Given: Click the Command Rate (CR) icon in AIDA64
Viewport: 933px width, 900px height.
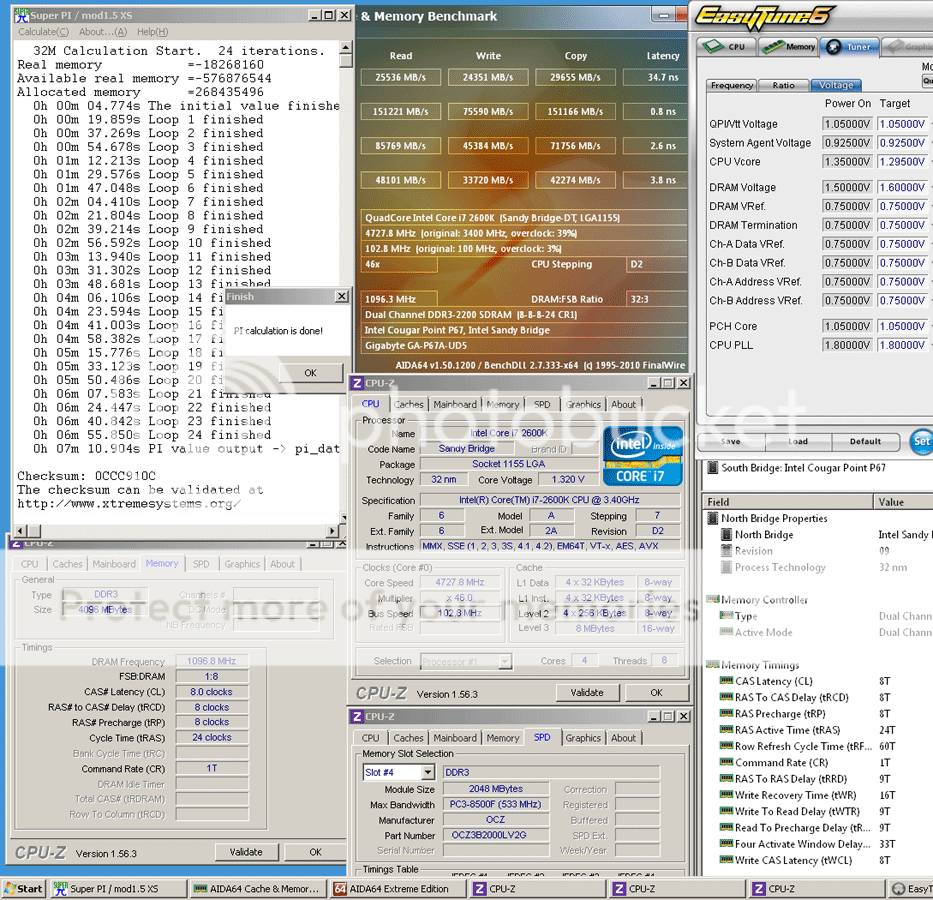Looking at the screenshot, I should click(726, 762).
